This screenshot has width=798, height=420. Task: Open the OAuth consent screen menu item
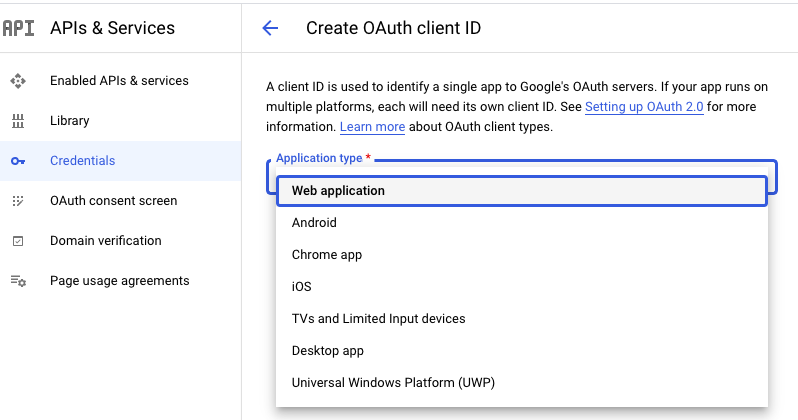pos(113,201)
